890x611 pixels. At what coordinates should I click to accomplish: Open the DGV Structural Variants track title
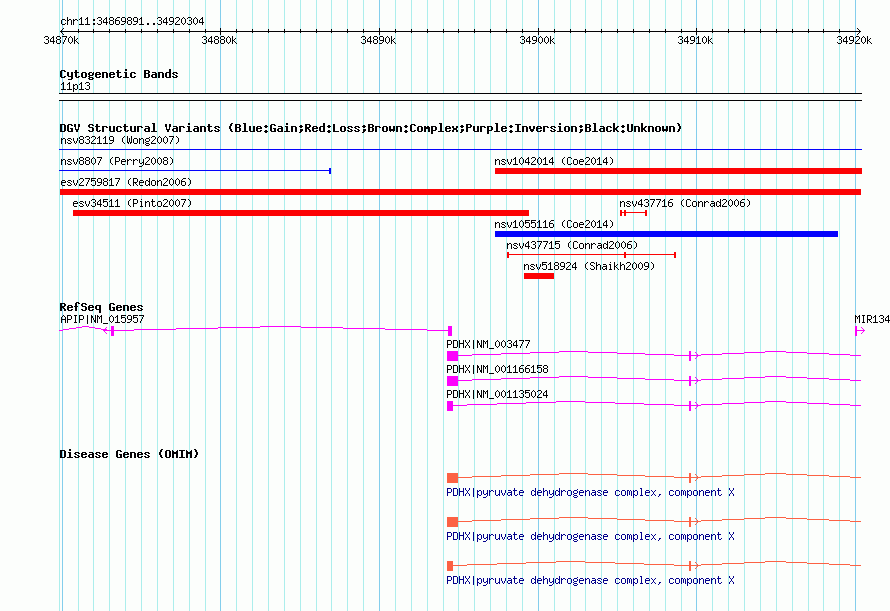(371, 128)
